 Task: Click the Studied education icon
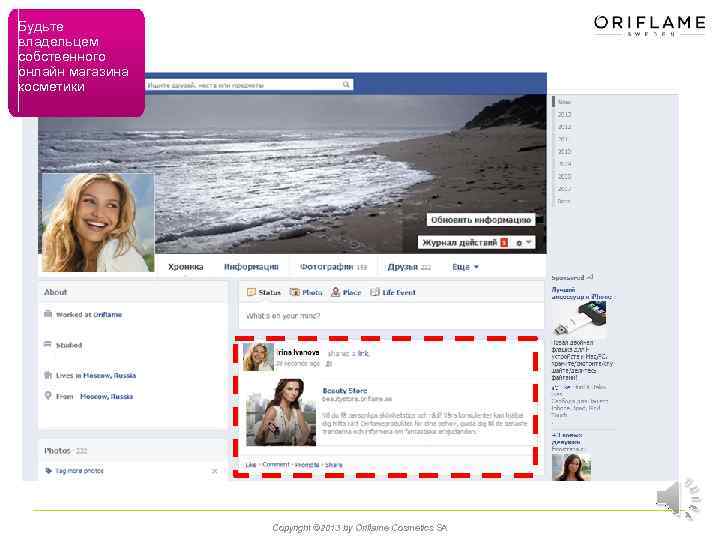tap(48, 344)
